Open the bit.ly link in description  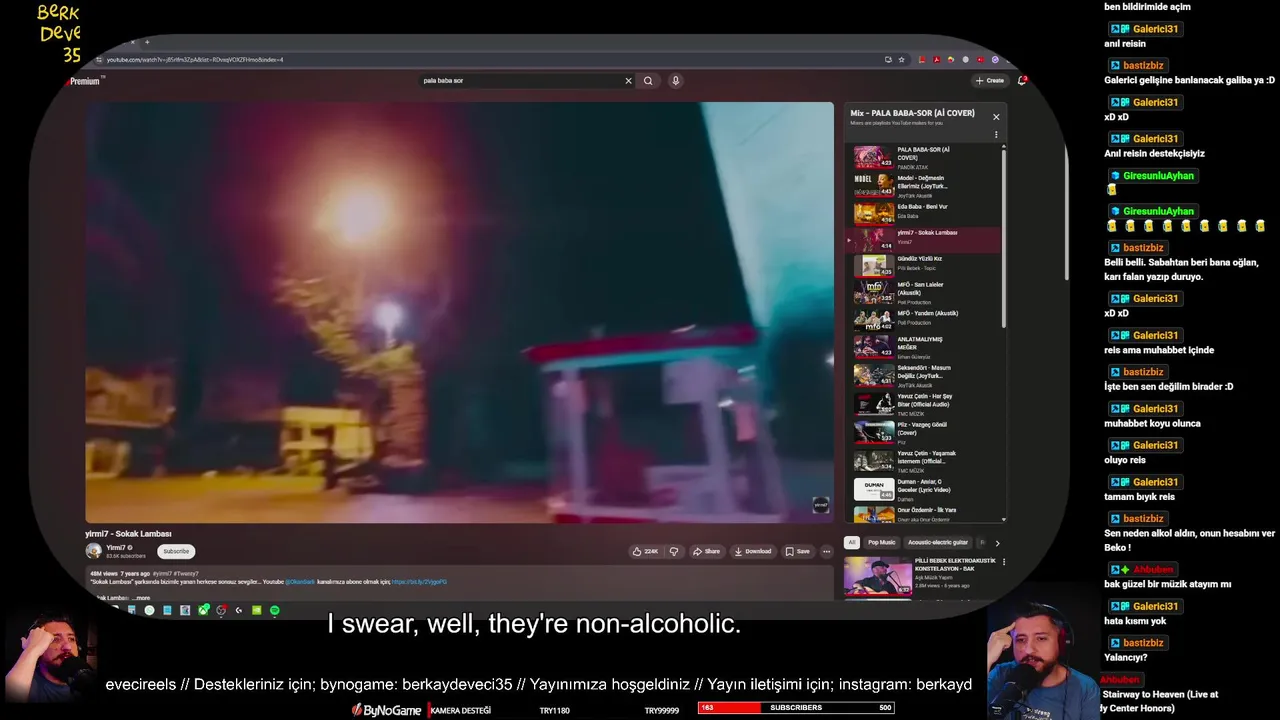pos(420,581)
